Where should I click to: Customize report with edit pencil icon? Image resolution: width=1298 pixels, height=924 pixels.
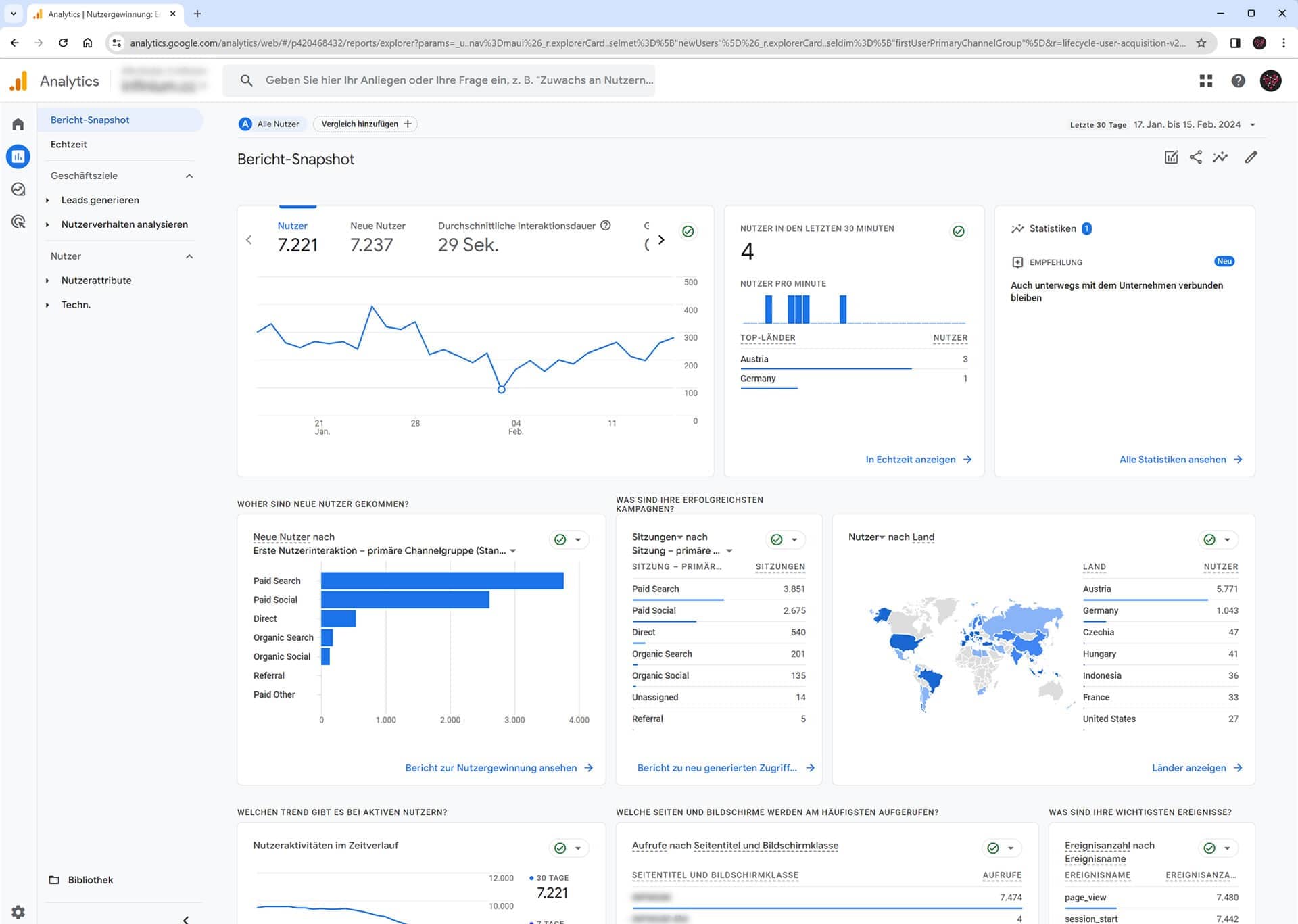[1251, 157]
